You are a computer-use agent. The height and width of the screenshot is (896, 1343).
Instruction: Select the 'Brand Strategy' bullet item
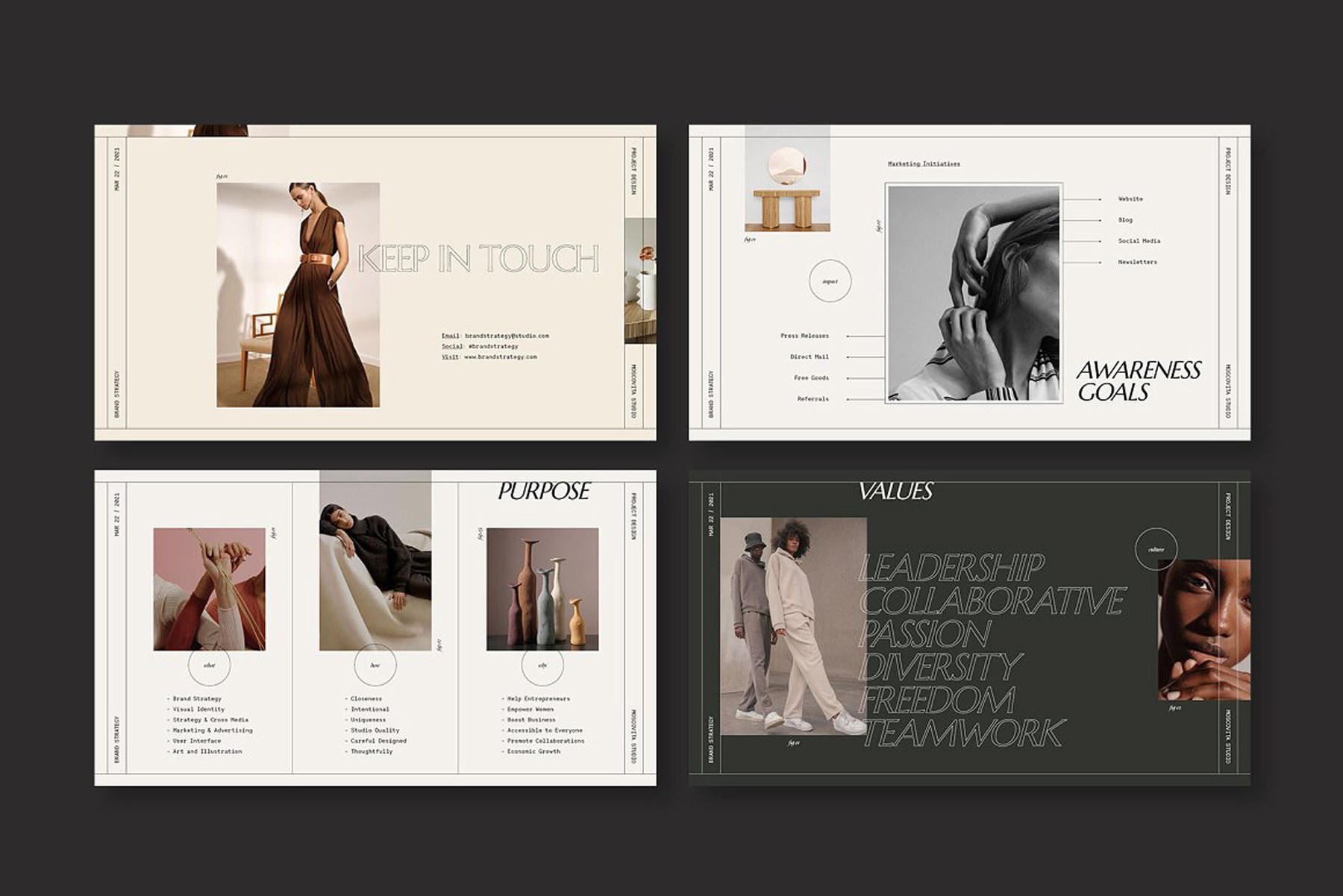[194, 699]
